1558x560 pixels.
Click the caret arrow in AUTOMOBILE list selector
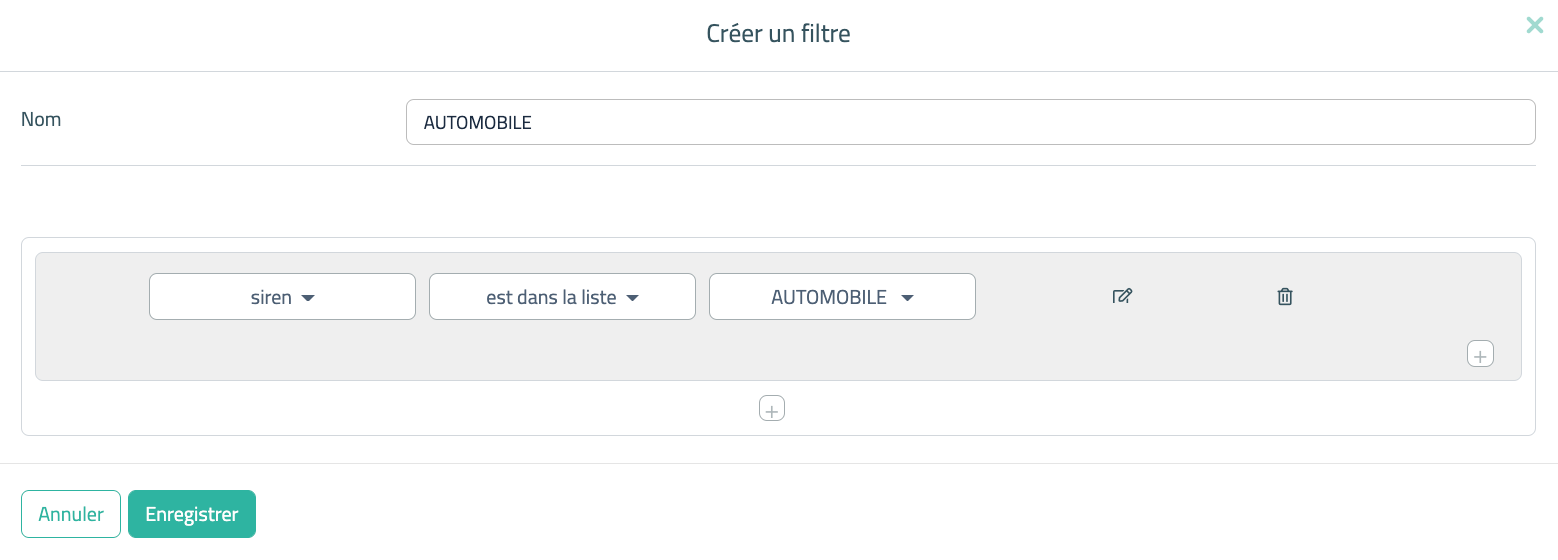907,298
